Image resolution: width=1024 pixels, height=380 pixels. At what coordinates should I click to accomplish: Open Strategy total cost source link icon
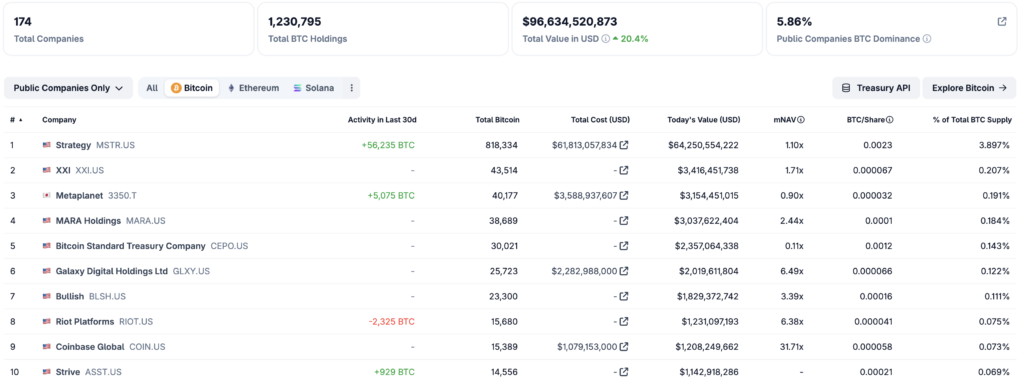coord(624,145)
